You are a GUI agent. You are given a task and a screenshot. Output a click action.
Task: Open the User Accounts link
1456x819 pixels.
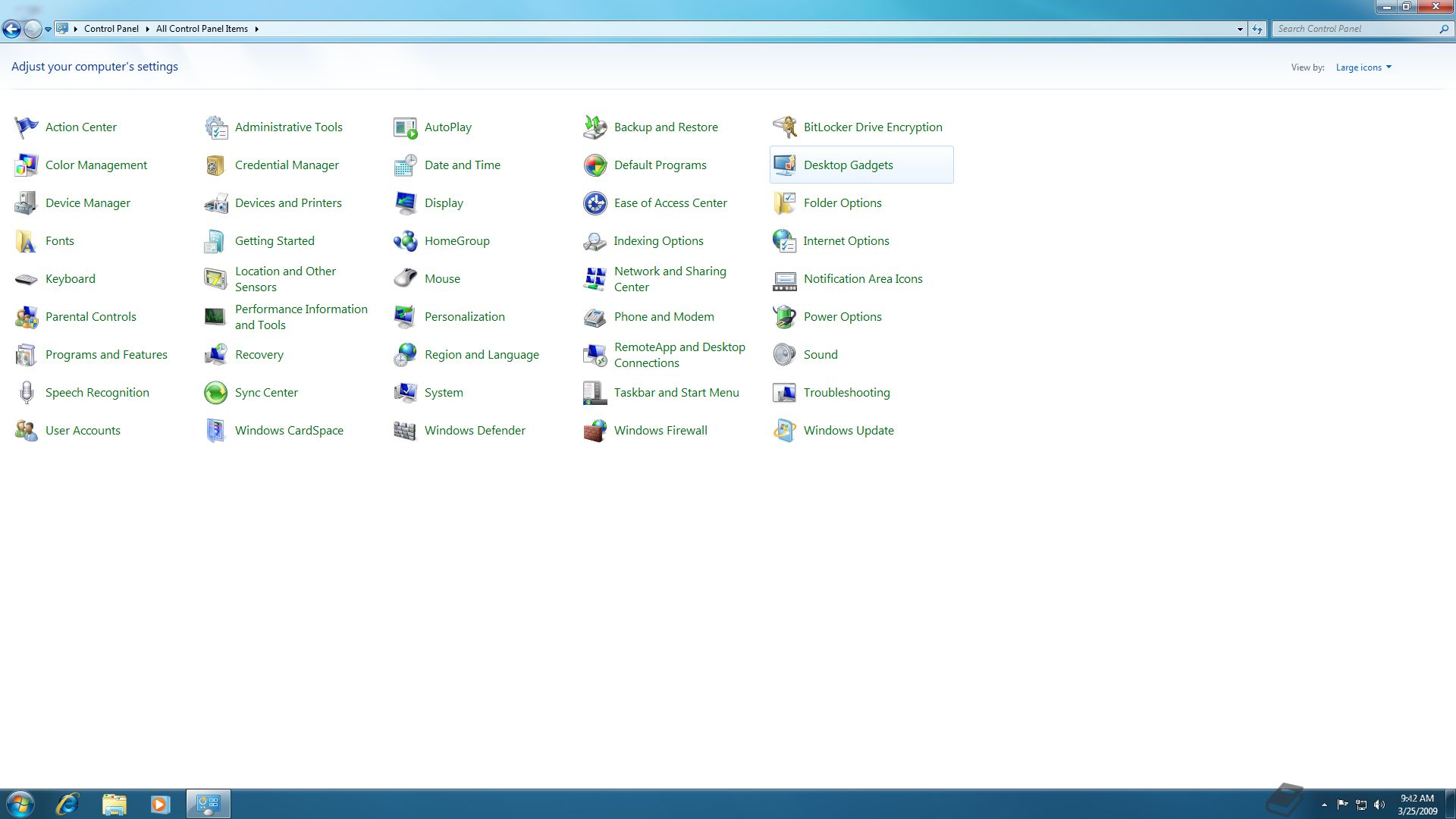click(83, 431)
